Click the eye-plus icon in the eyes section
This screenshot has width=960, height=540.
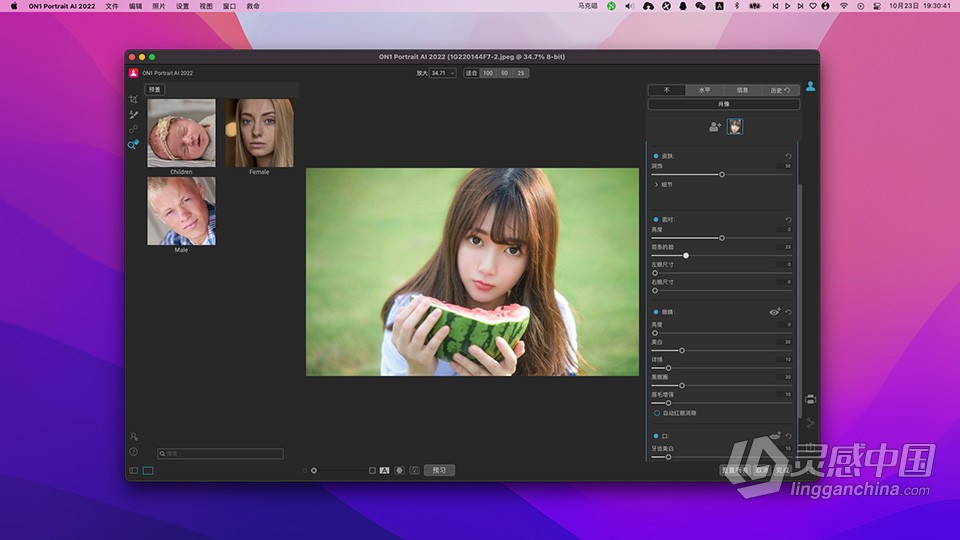pos(774,312)
